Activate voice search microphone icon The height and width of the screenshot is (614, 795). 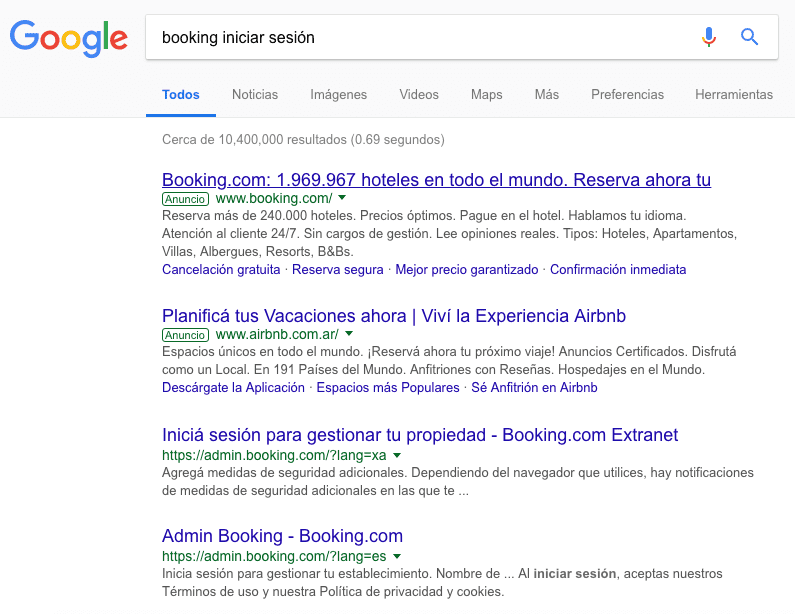pyautogui.click(x=709, y=37)
